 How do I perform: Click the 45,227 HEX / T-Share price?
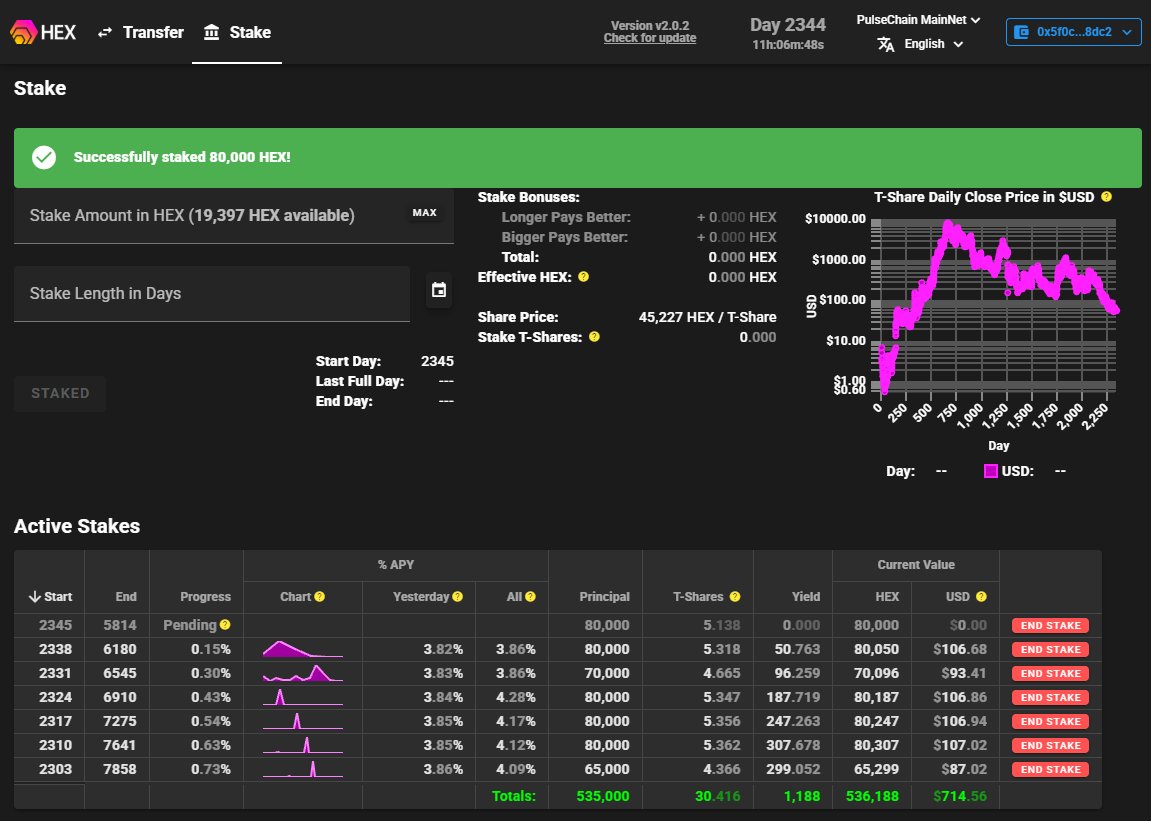click(x=707, y=317)
